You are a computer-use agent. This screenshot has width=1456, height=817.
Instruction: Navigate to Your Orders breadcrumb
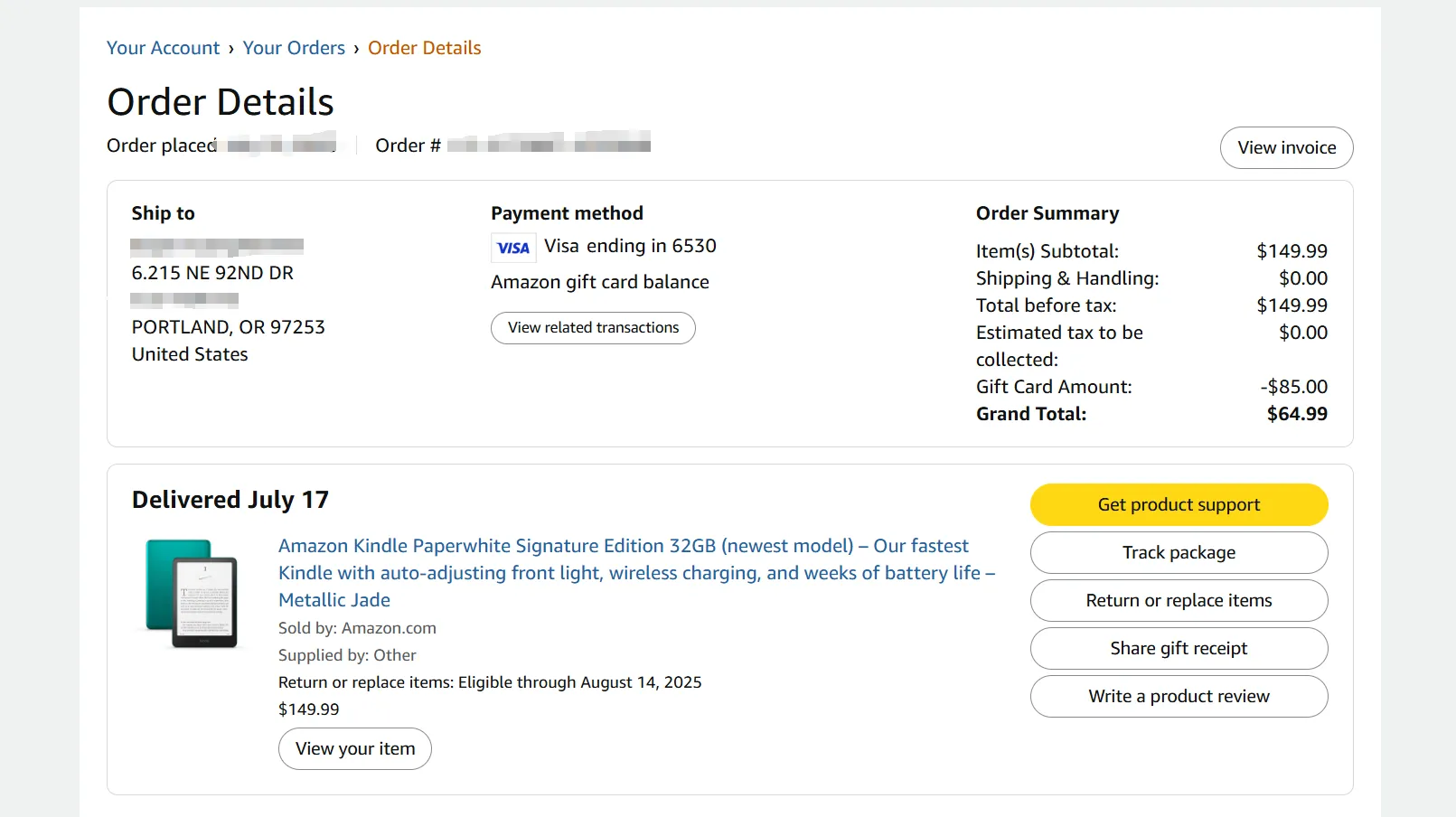click(x=294, y=48)
